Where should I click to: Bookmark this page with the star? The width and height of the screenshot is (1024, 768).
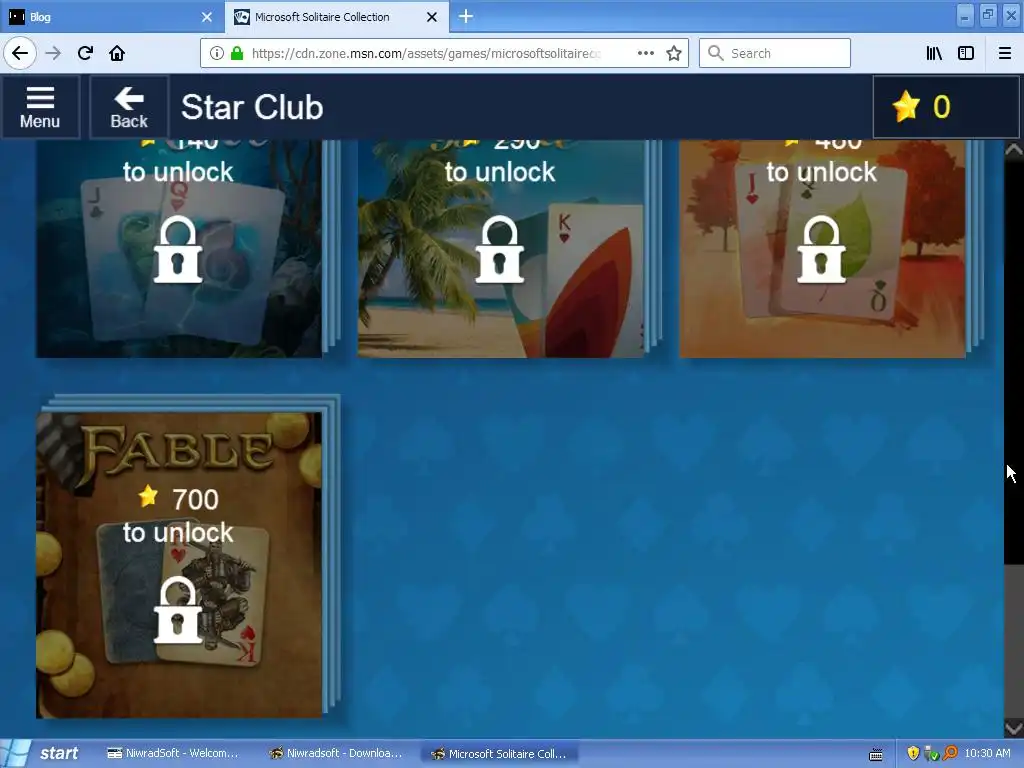[x=674, y=53]
